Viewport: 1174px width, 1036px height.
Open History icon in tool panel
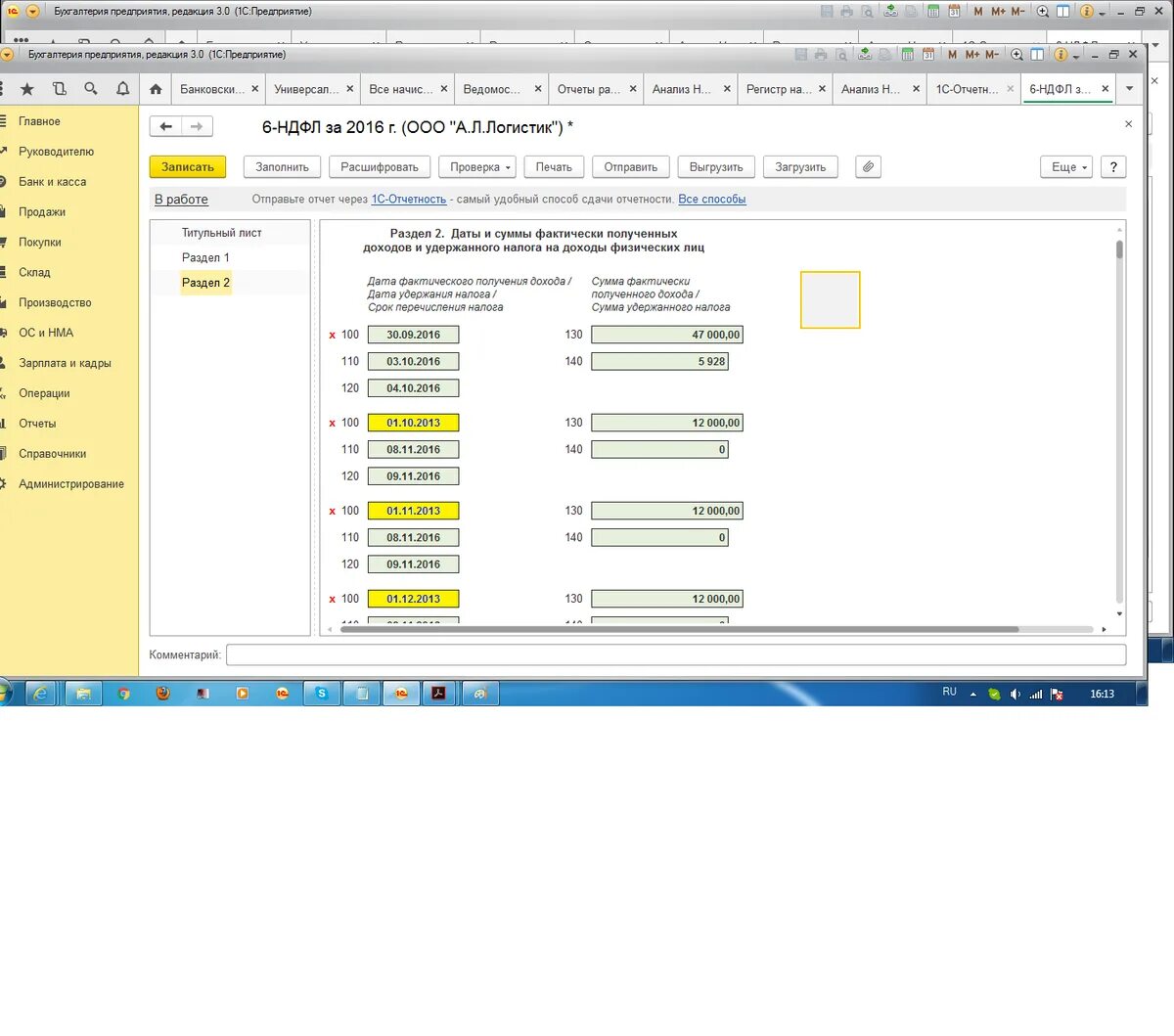click(59, 89)
